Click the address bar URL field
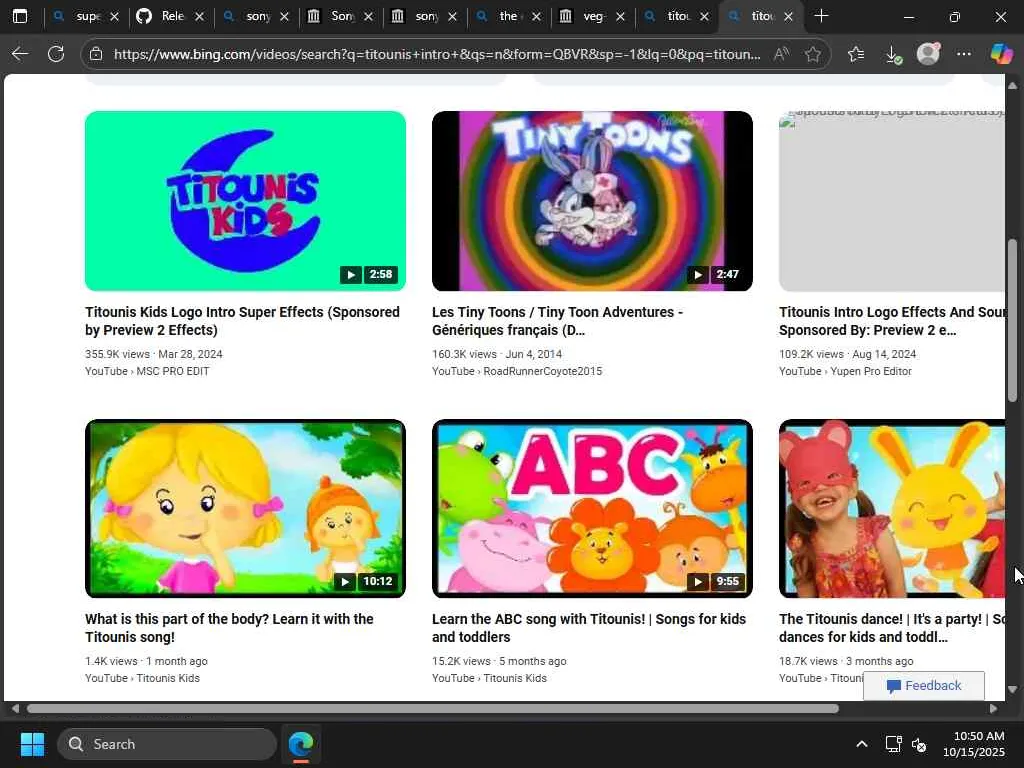1024x768 pixels. tap(436, 54)
